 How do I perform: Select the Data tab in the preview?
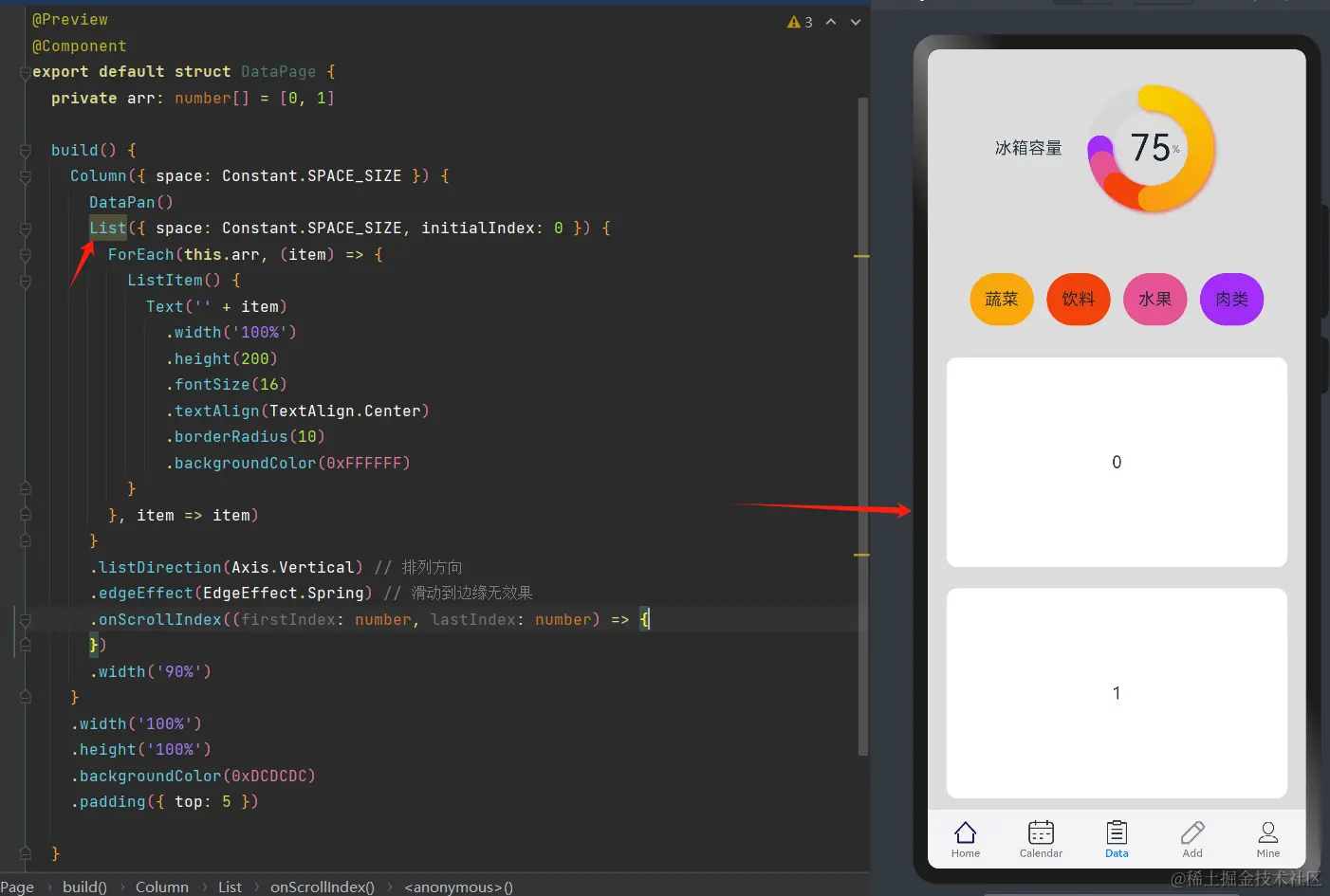(1117, 839)
